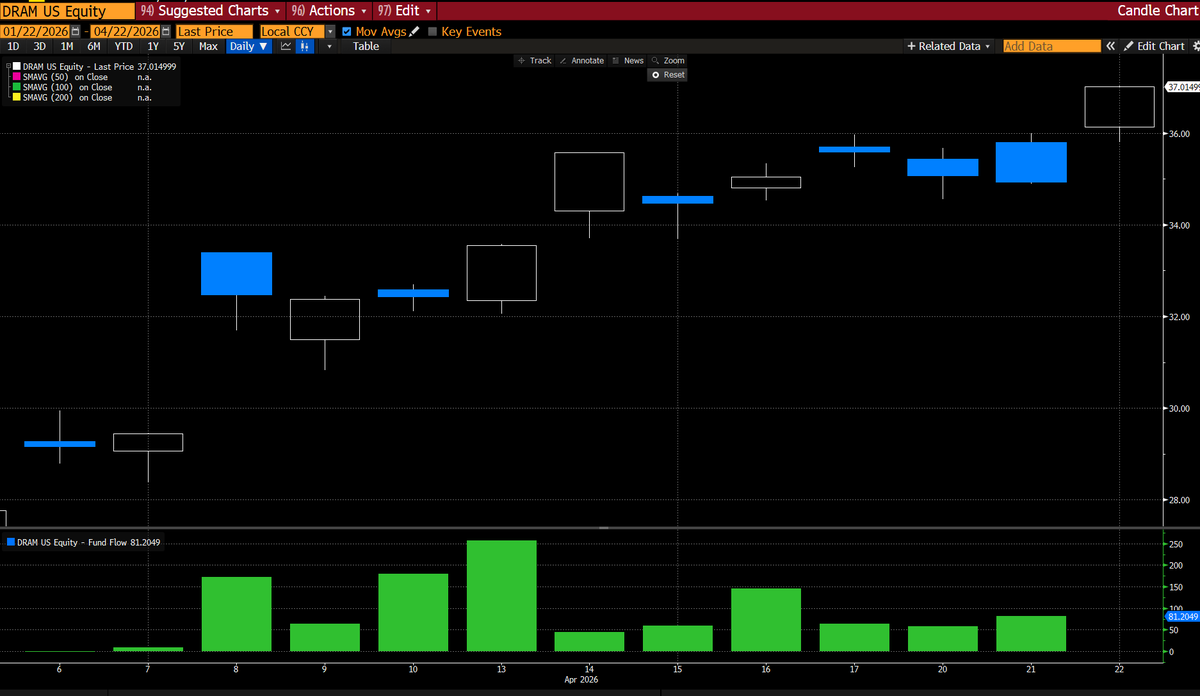Open the start date calendar picker

tap(76, 32)
